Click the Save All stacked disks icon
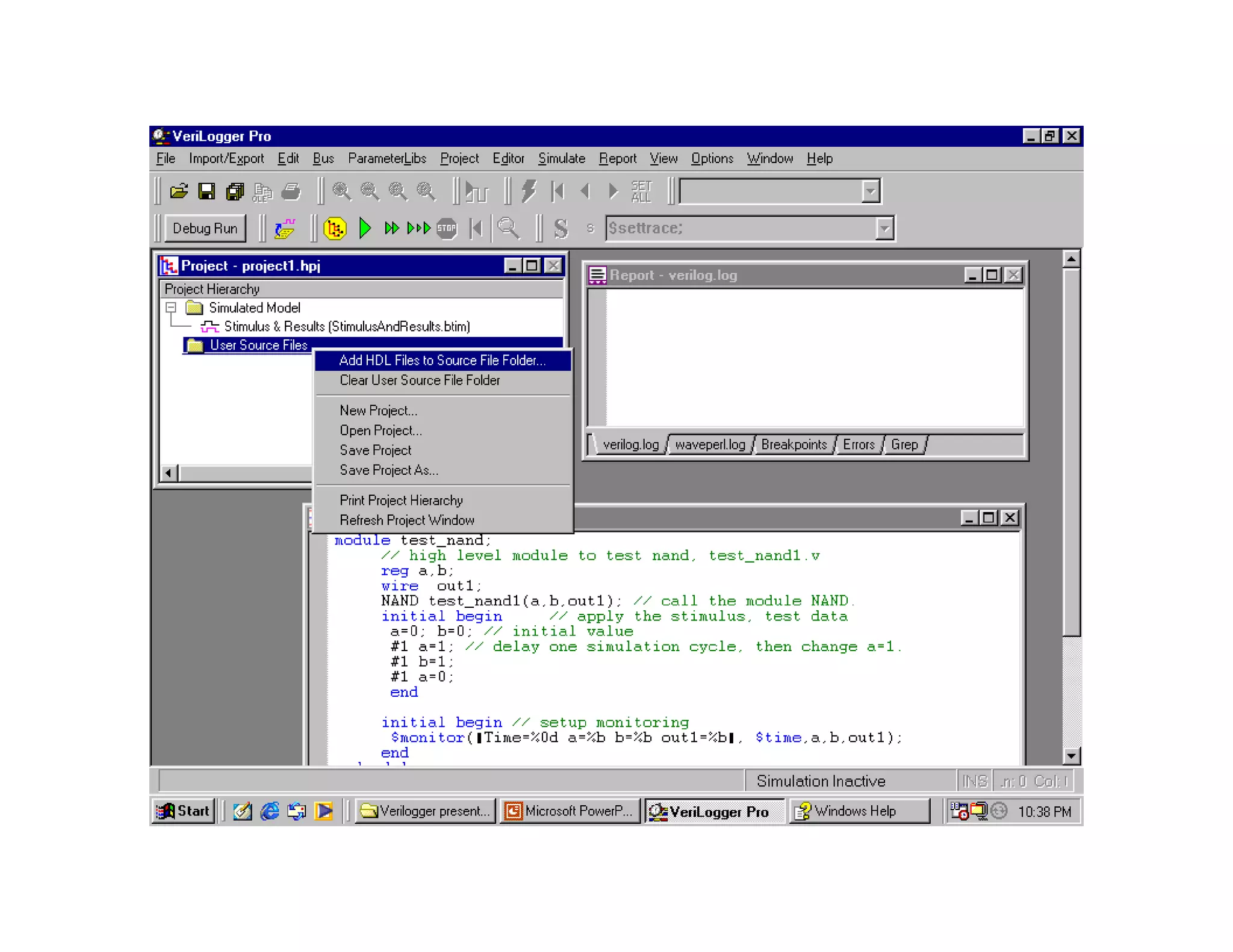 click(x=235, y=191)
